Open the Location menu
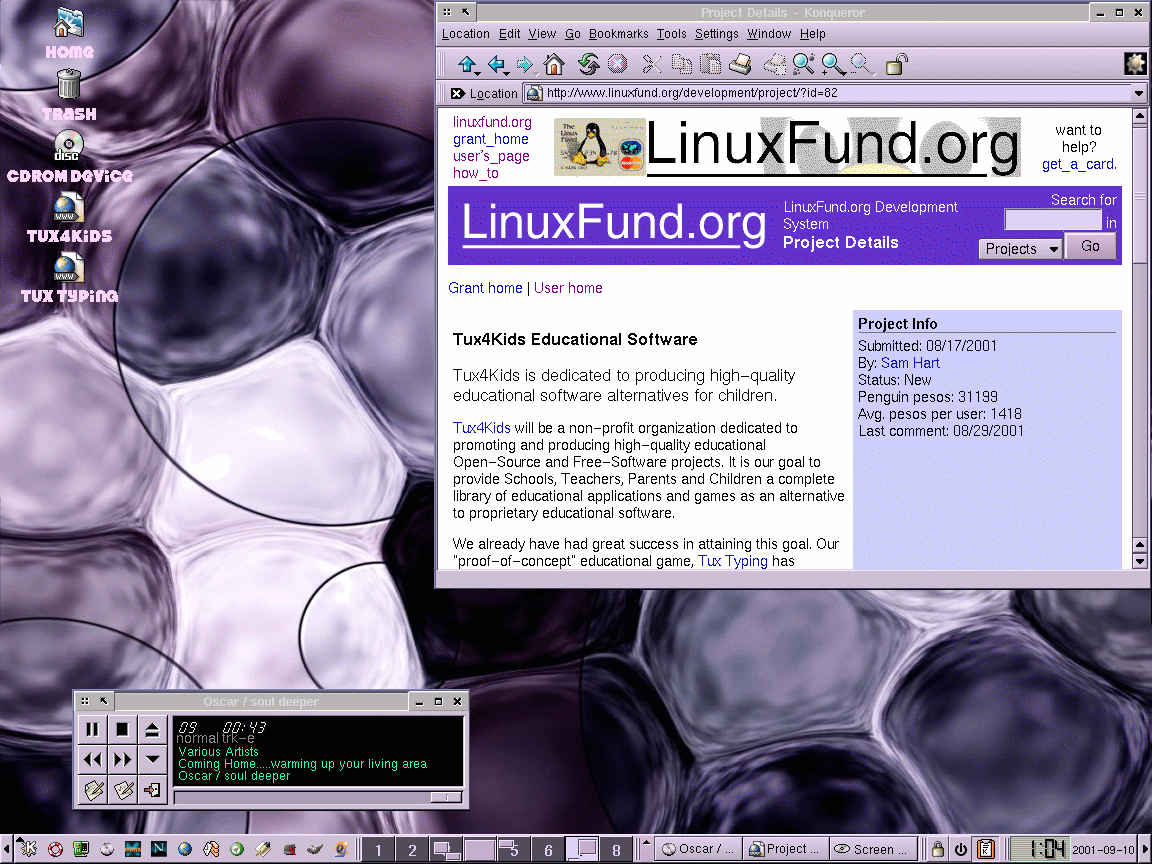 (x=465, y=34)
